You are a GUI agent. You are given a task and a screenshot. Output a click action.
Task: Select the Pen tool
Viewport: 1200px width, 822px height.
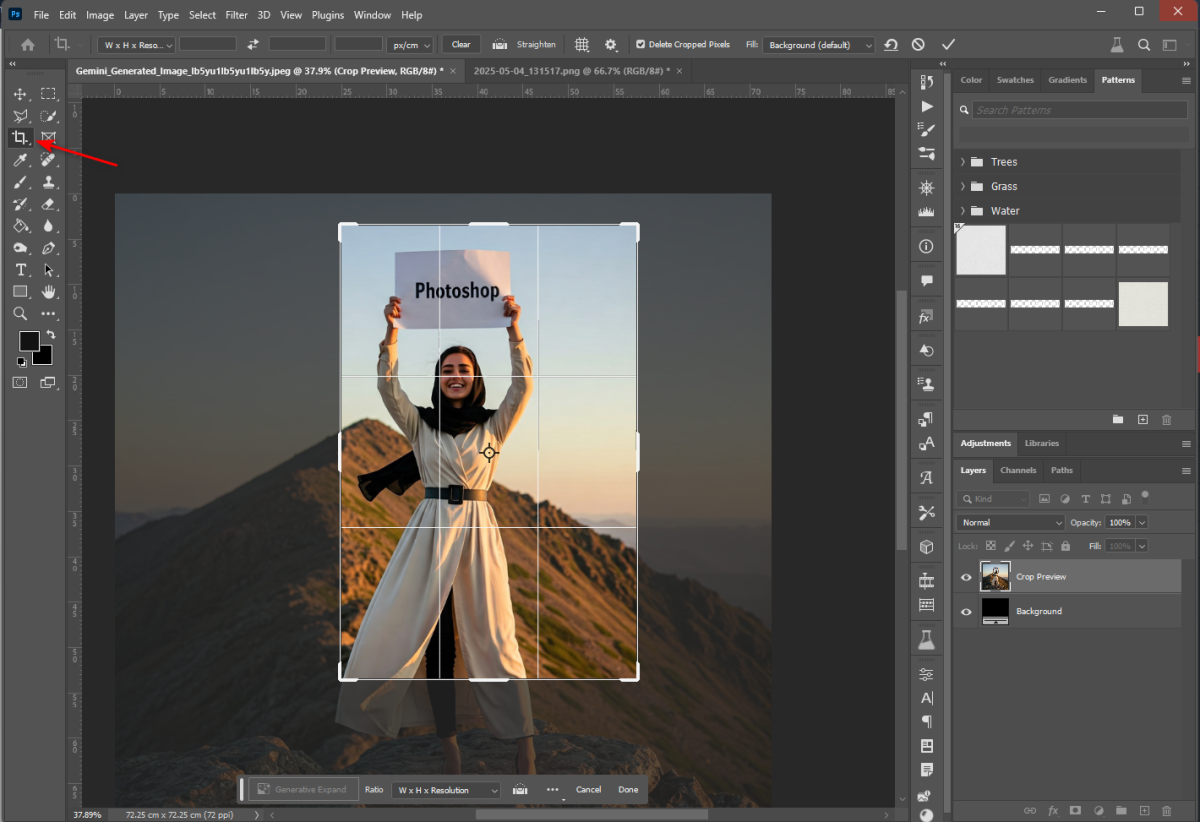[48, 248]
